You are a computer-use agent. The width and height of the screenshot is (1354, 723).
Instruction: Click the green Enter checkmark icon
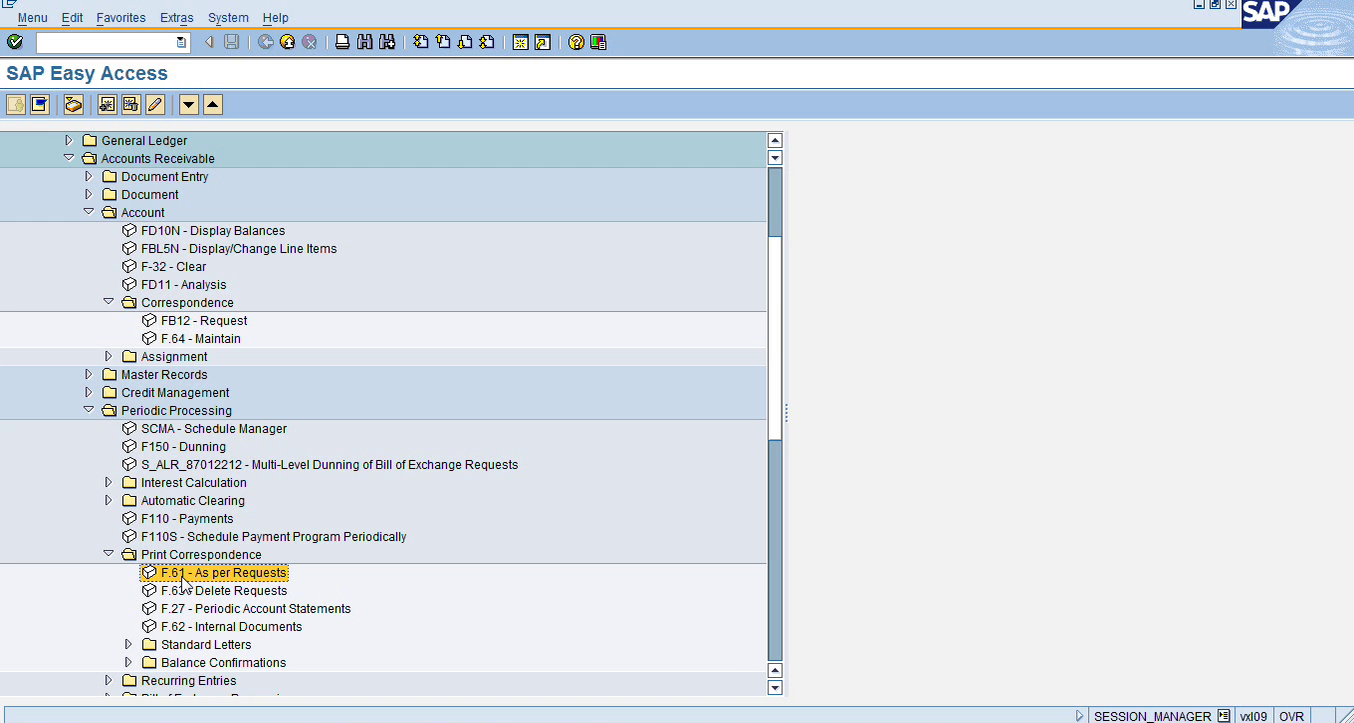point(14,42)
